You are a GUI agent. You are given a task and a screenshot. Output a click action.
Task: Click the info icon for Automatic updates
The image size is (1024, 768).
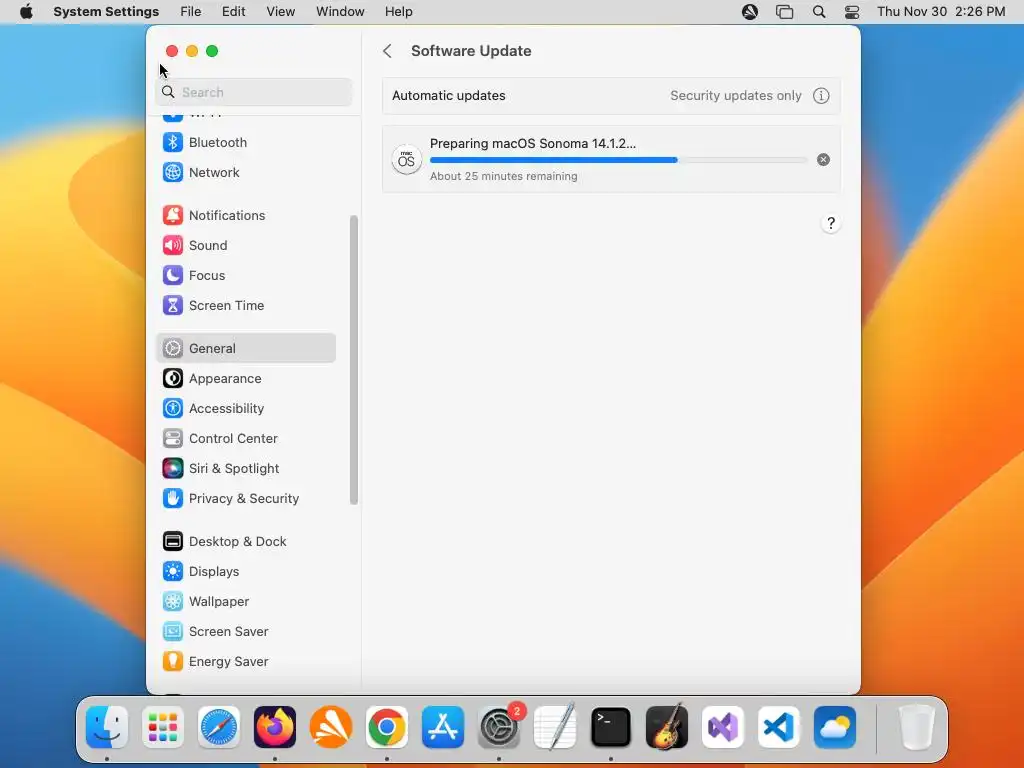[821, 95]
